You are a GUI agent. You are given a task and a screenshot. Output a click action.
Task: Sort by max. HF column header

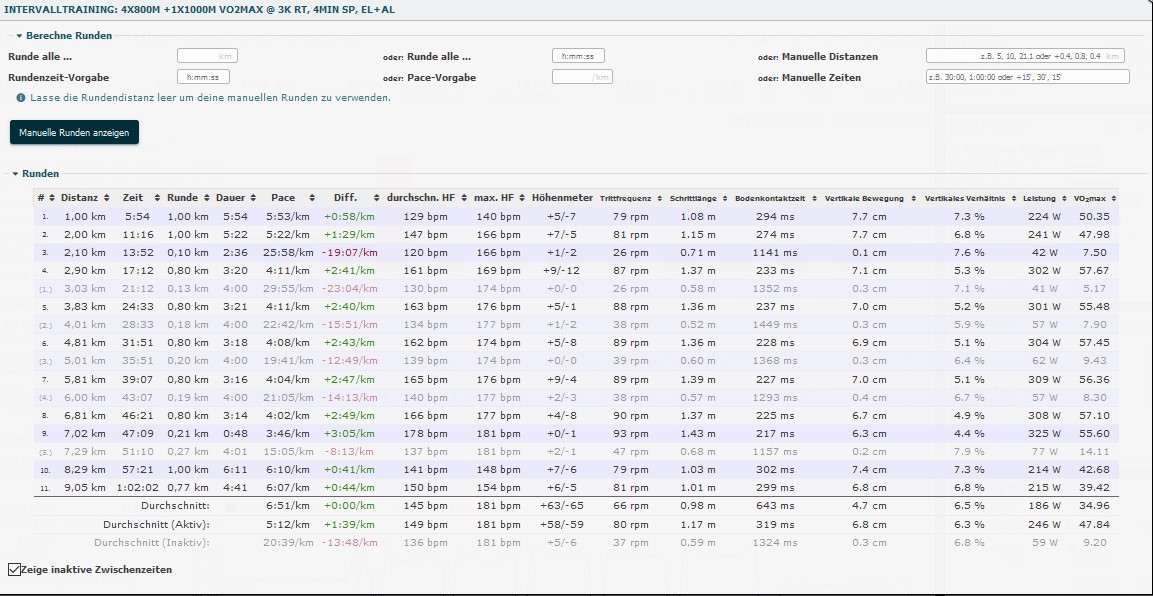tap(496, 198)
